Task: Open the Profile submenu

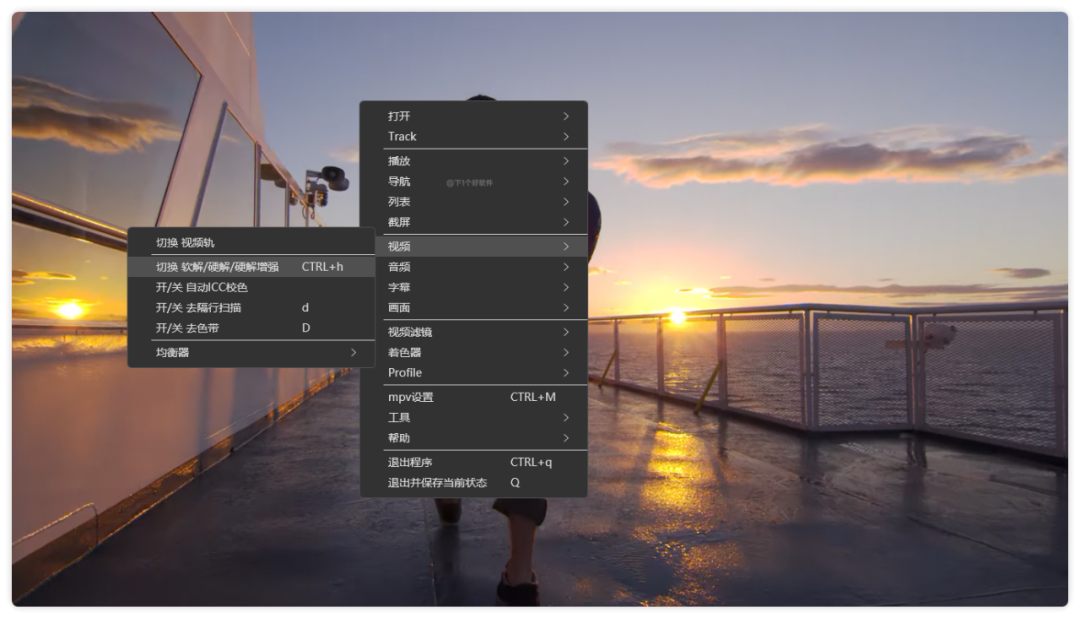Action: coord(473,373)
